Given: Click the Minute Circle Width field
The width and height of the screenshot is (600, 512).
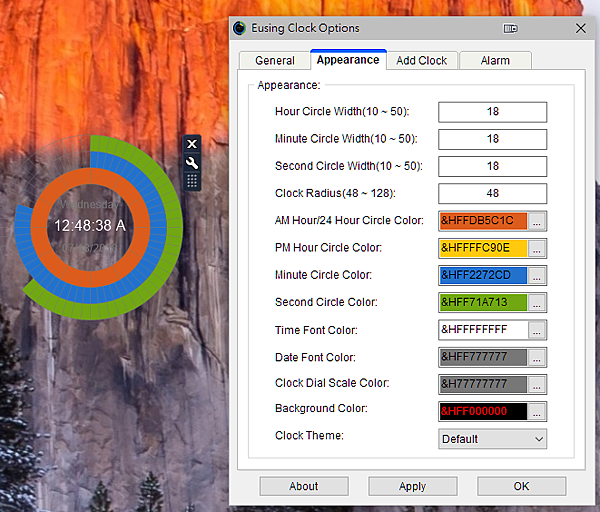Looking at the screenshot, I should coord(492,139).
